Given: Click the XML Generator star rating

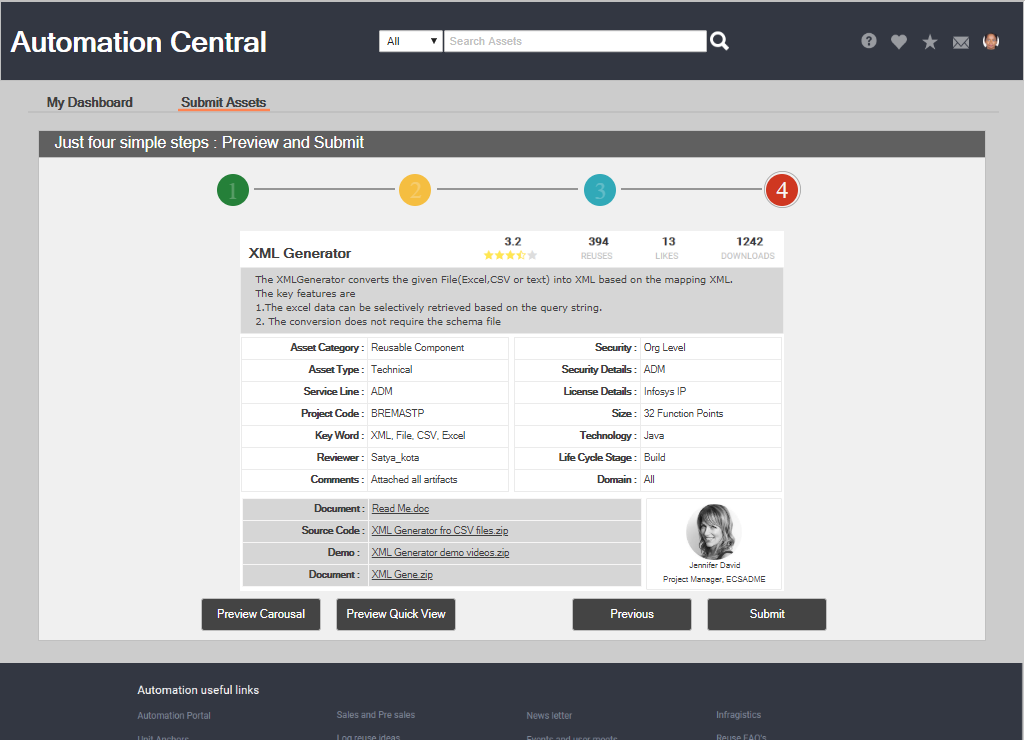Looking at the screenshot, I should (511, 256).
